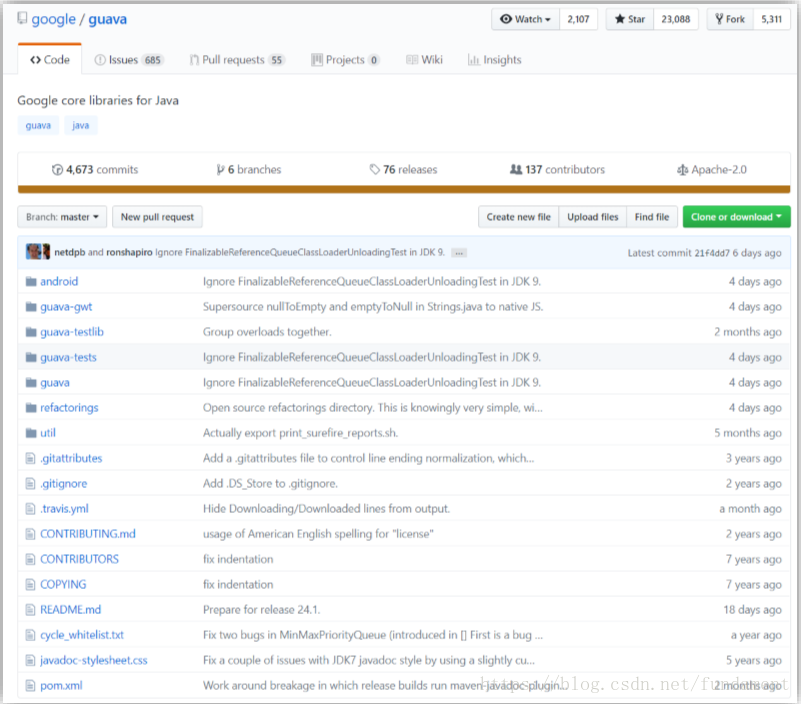801x704 pixels.
Task: Open the Watch dropdown button
Action: pyautogui.click(x=526, y=19)
